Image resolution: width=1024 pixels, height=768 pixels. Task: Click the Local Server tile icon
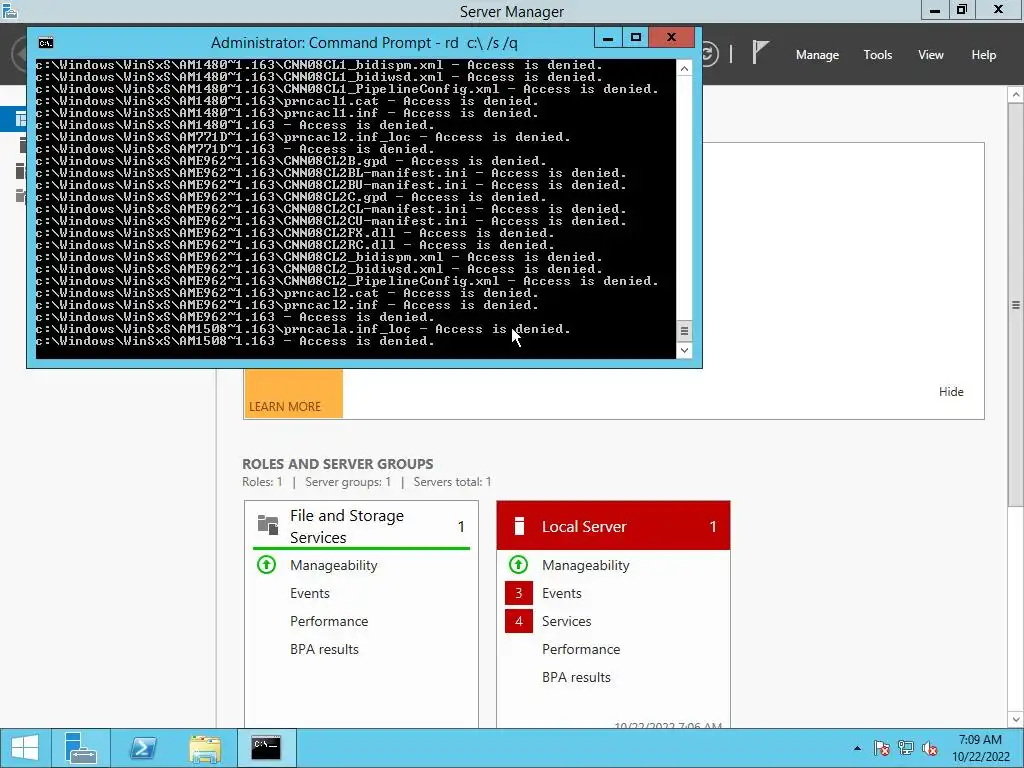pos(519,526)
